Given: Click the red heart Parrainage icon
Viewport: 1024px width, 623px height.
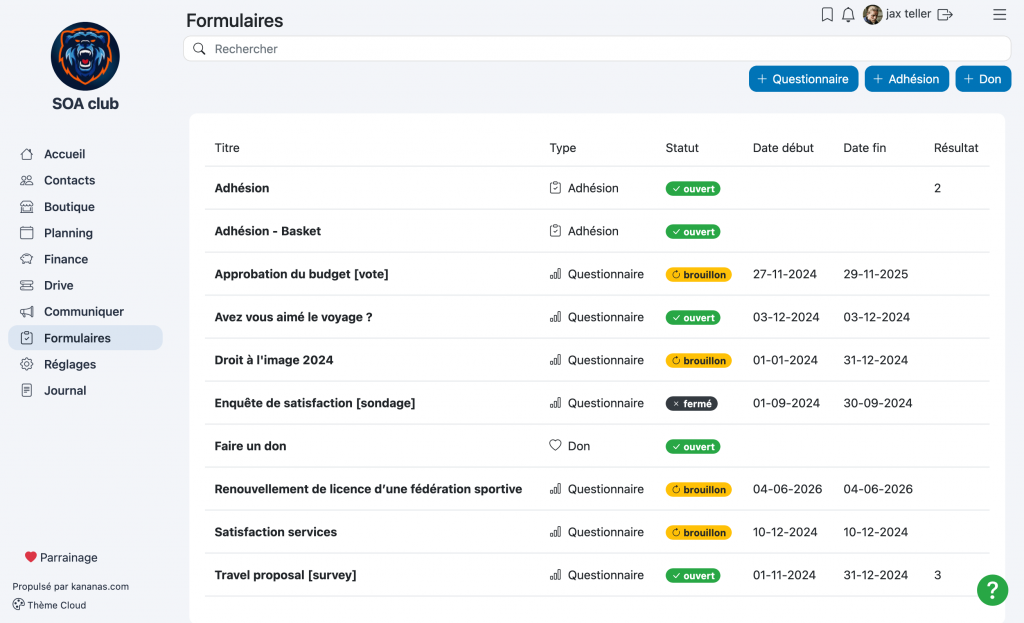Looking at the screenshot, I should tap(31, 557).
